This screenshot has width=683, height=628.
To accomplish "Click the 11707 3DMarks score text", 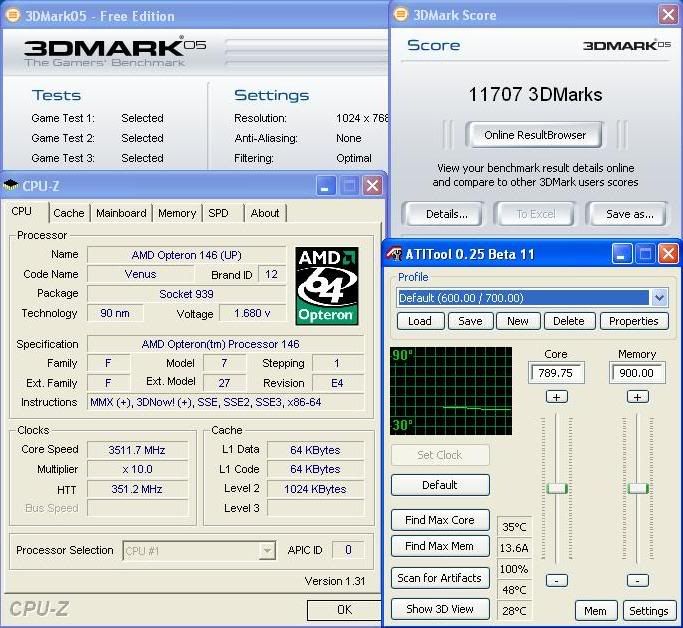I will click(x=535, y=95).
